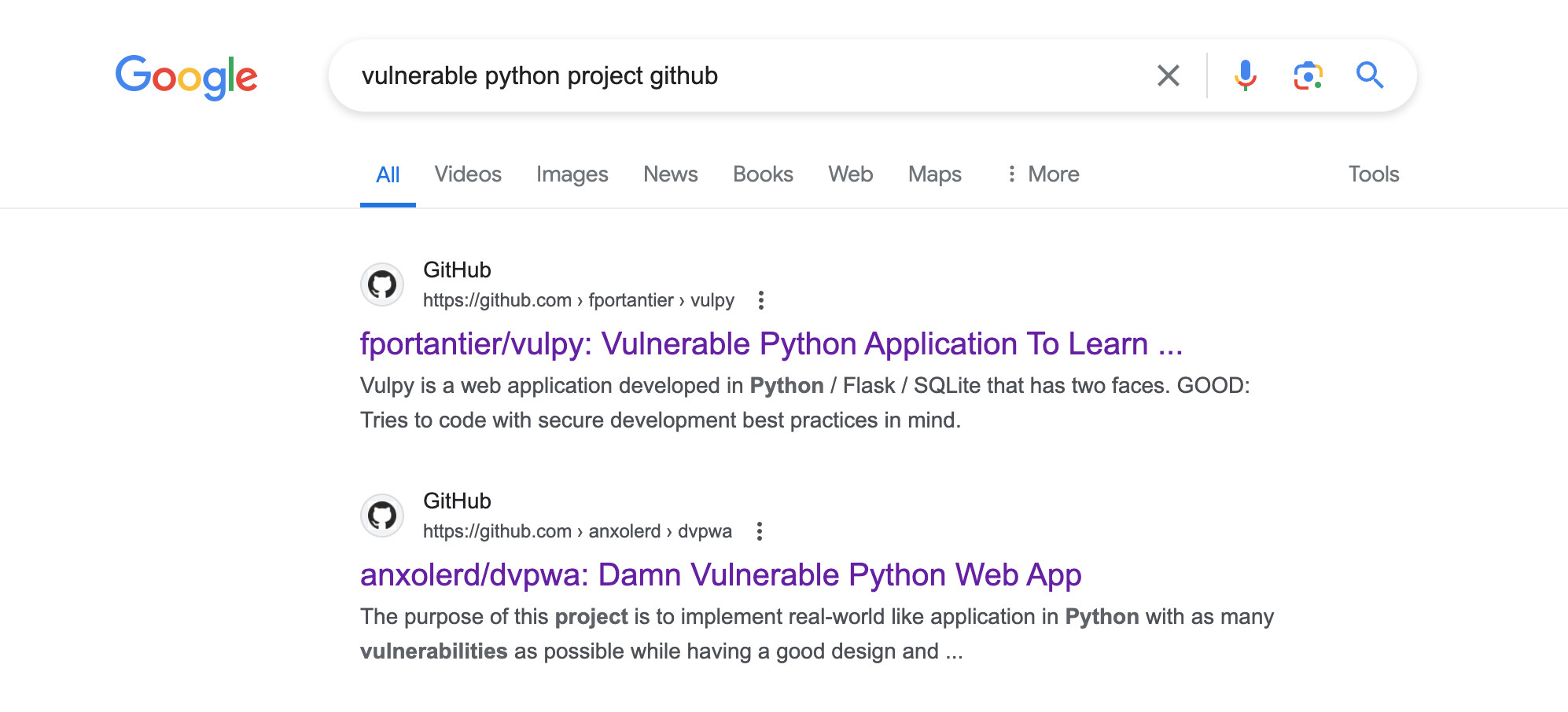The height and width of the screenshot is (712, 1568).
Task: Click the Google logo
Action: point(186,76)
